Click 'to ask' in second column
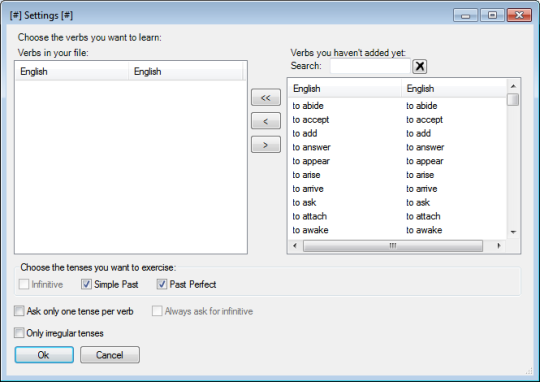Screen dimensions: 540x382 [418, 202]
